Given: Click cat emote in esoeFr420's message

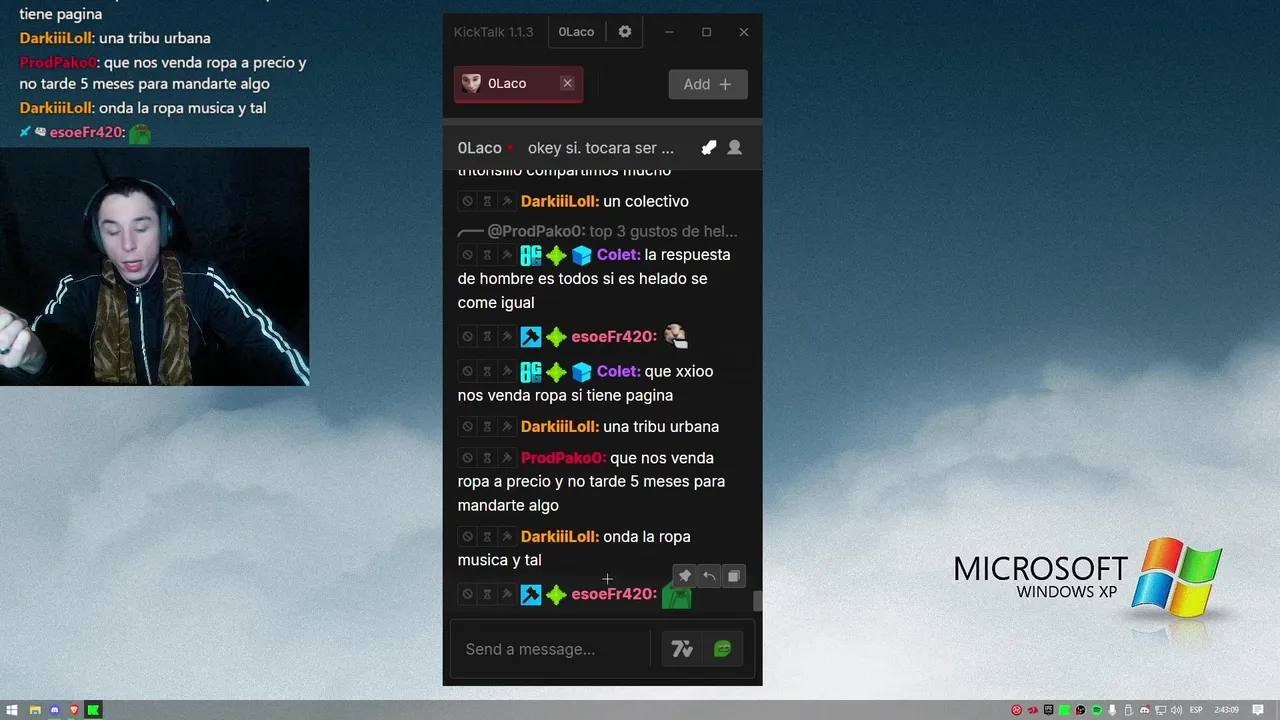Looking at the screenshot, I should (676, 336).
